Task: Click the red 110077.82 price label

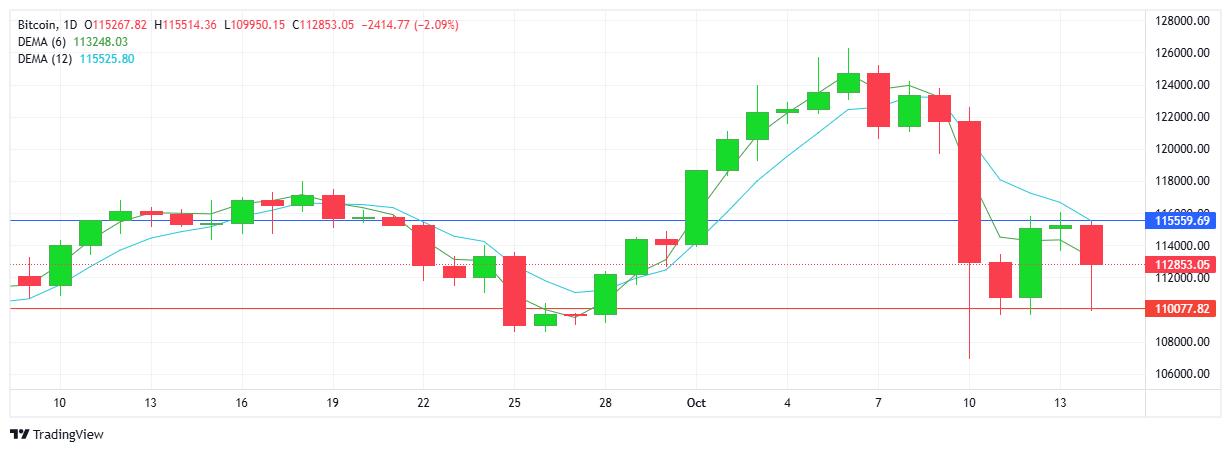Action: pyautogui.click(x=1183, y=310)
